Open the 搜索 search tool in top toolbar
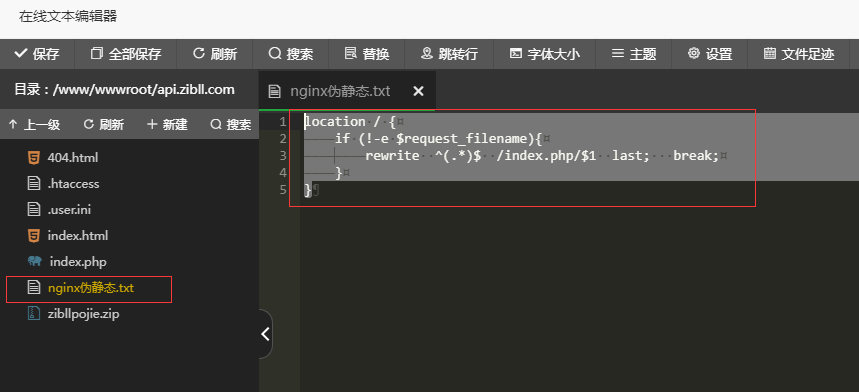This screenshot has width=859, height=392. pyautogui.click(x=290, y=54)
